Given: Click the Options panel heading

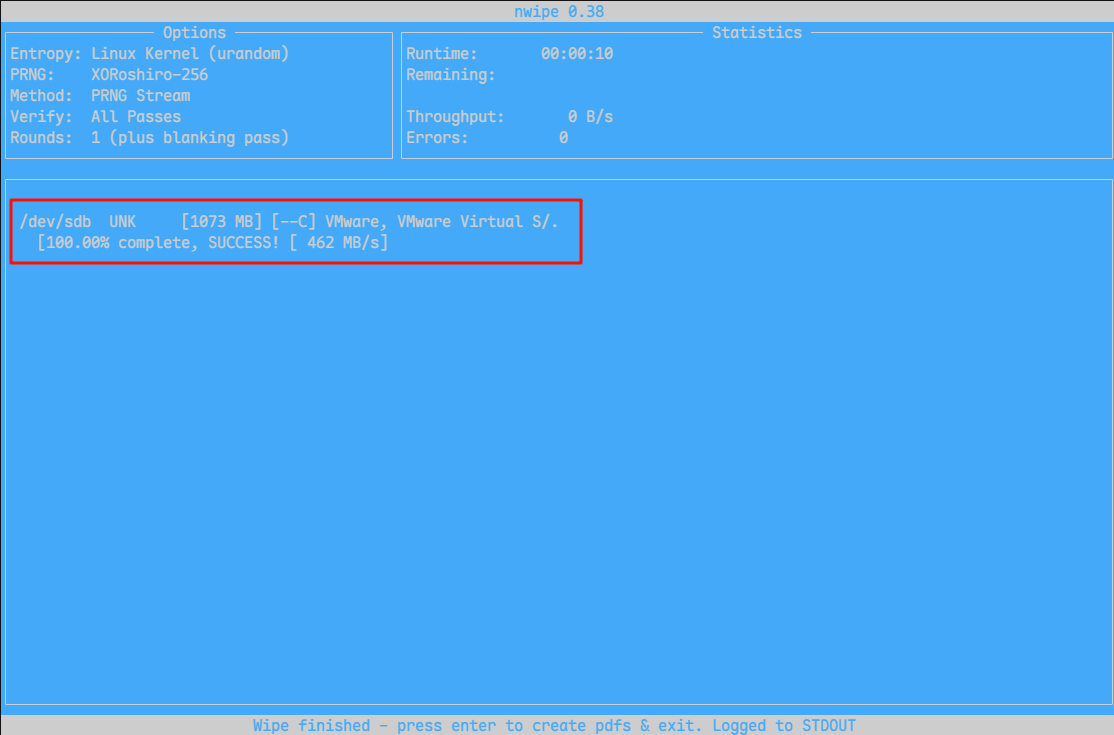Looking at the screenshot, I should (x=194, y=33).
